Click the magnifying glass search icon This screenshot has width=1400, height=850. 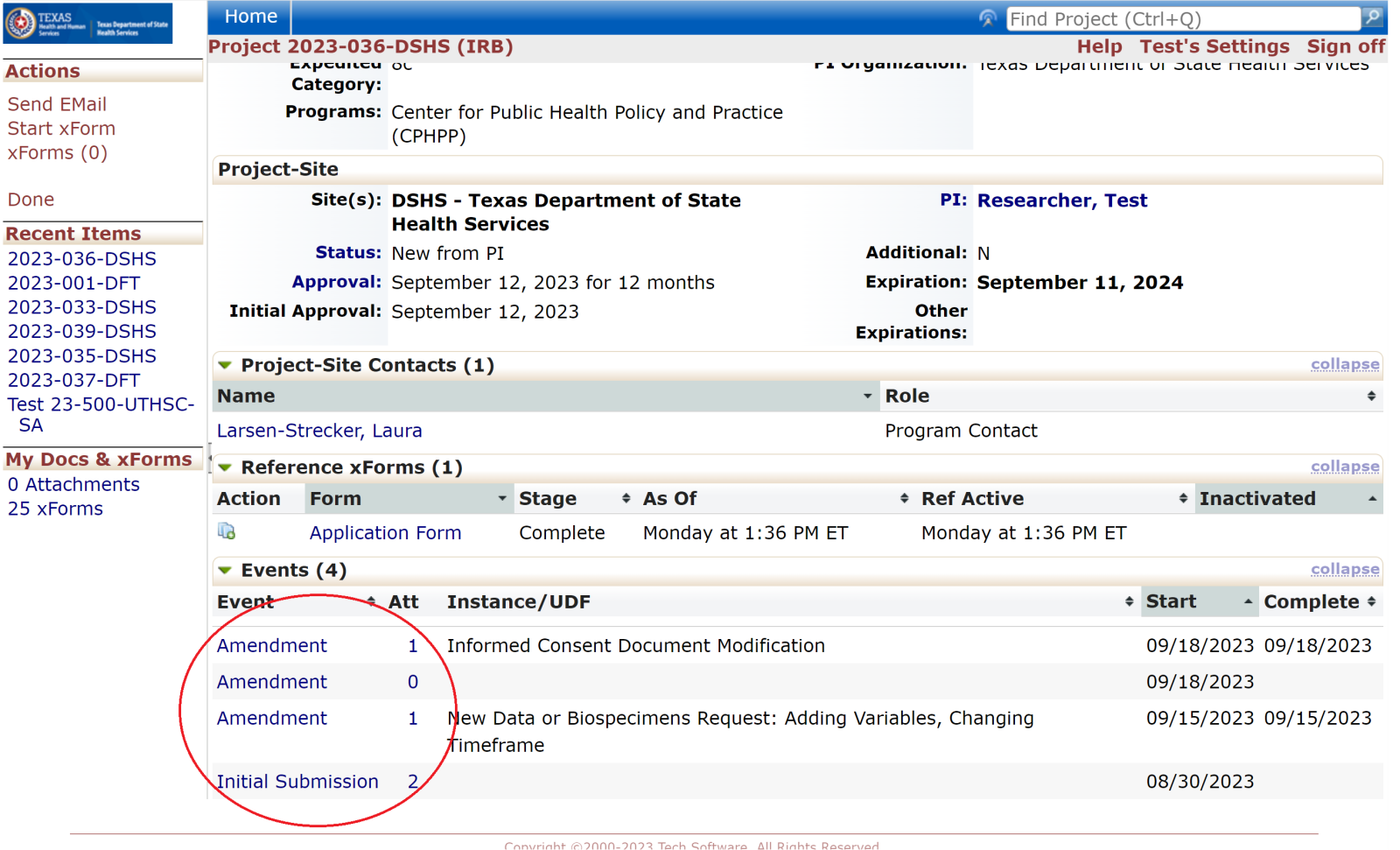click(1372, 18)
